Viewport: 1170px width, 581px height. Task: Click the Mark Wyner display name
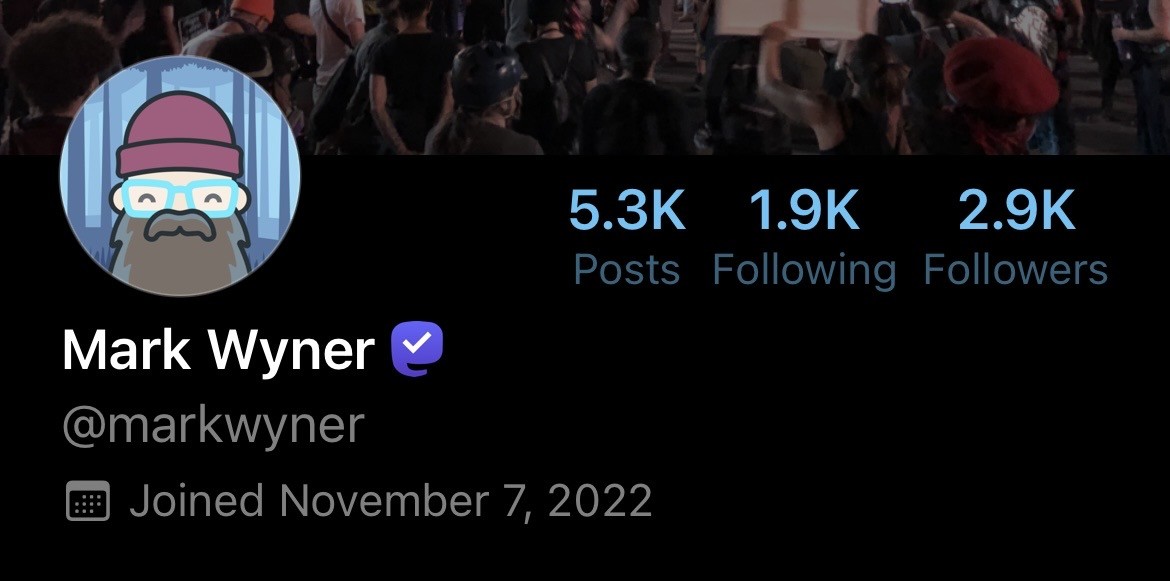coord(218,349)
